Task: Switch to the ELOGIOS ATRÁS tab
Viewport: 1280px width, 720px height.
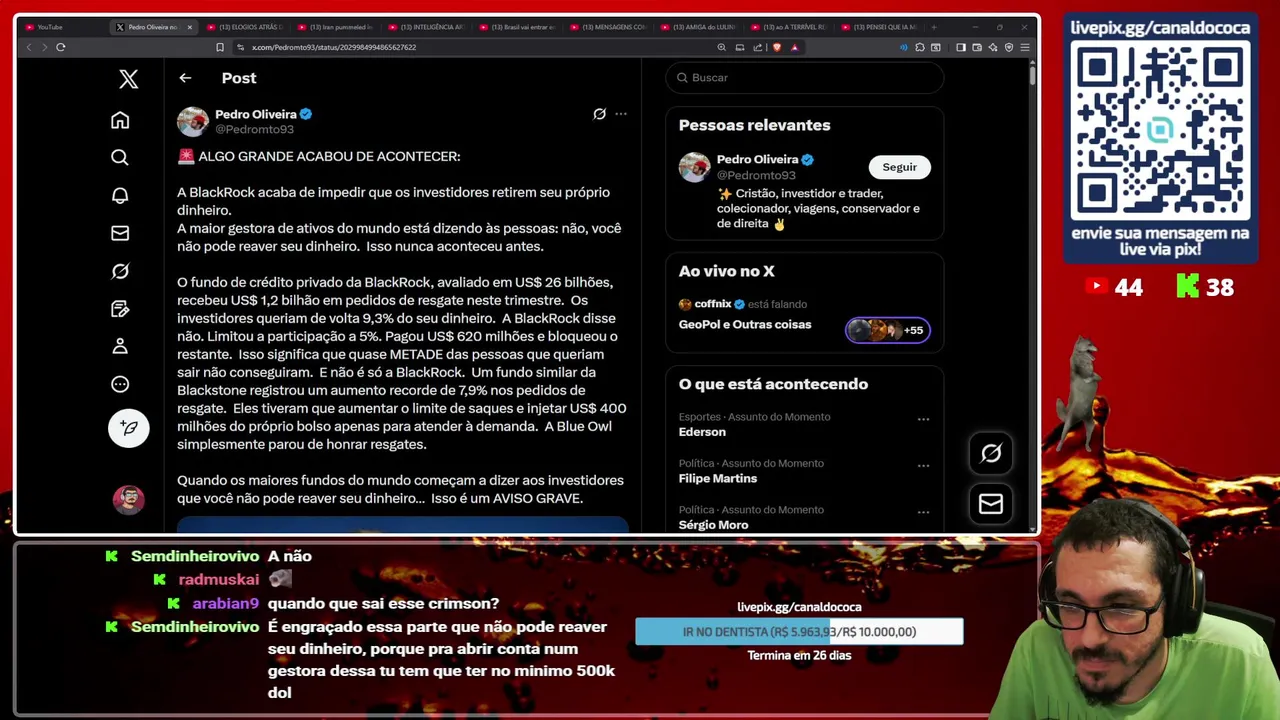Action: click(x=245, y=27)
